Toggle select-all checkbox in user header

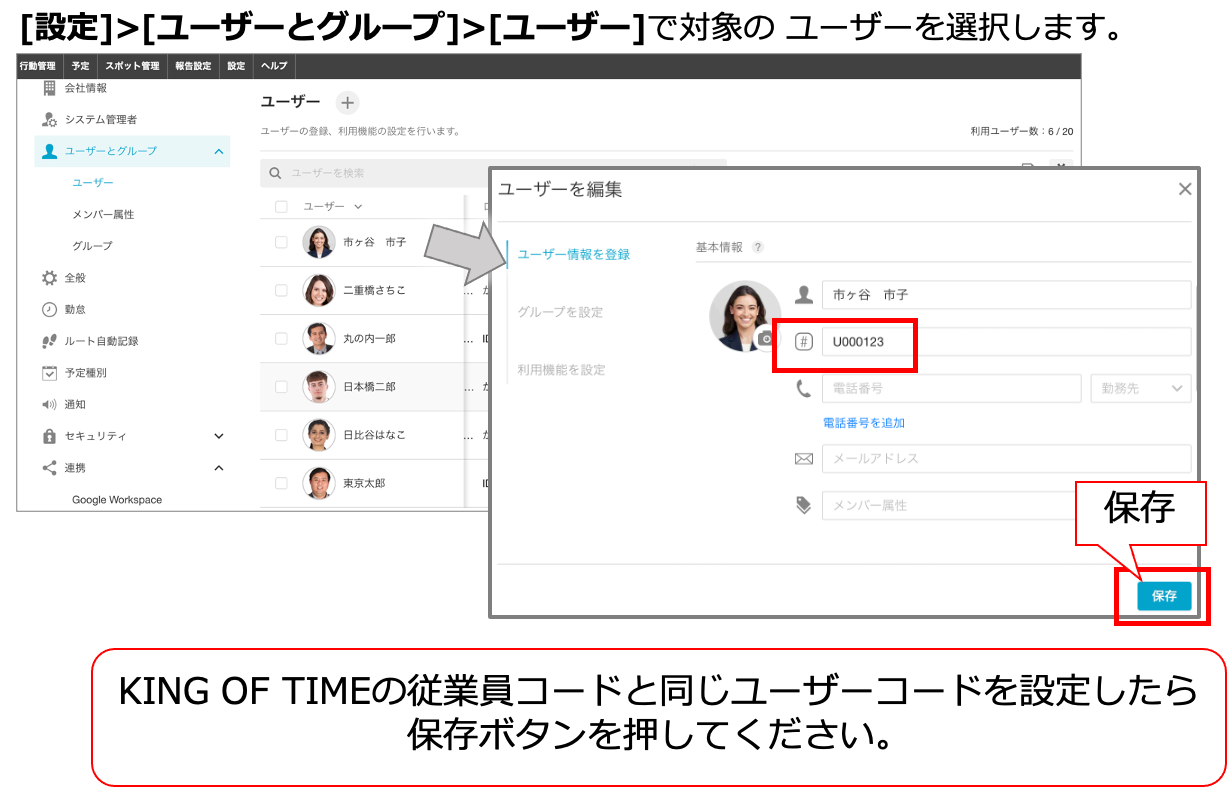(281, 206)
